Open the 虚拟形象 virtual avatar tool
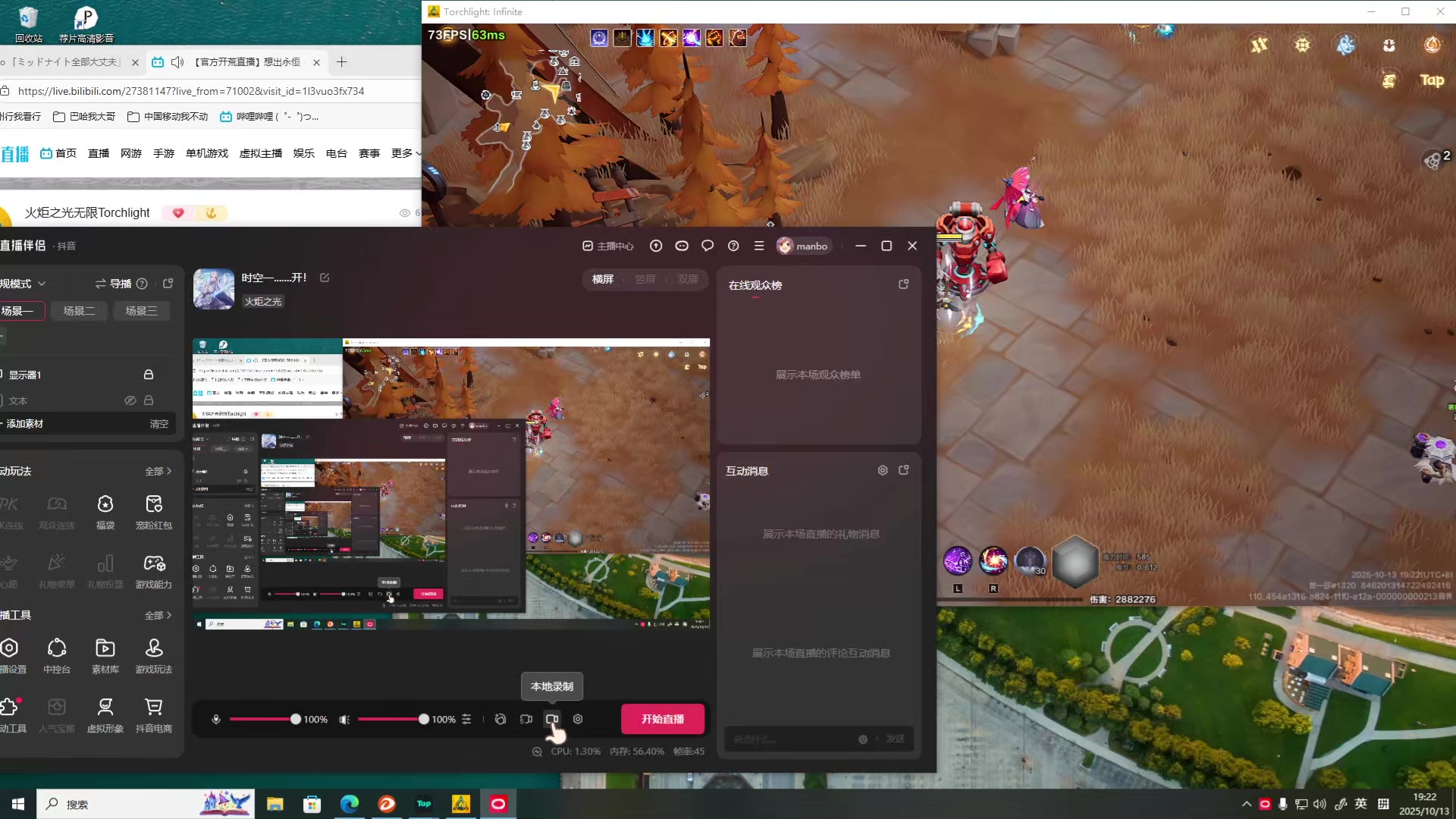This screenshot has width=1456, height=819. (x=105, y=708)
